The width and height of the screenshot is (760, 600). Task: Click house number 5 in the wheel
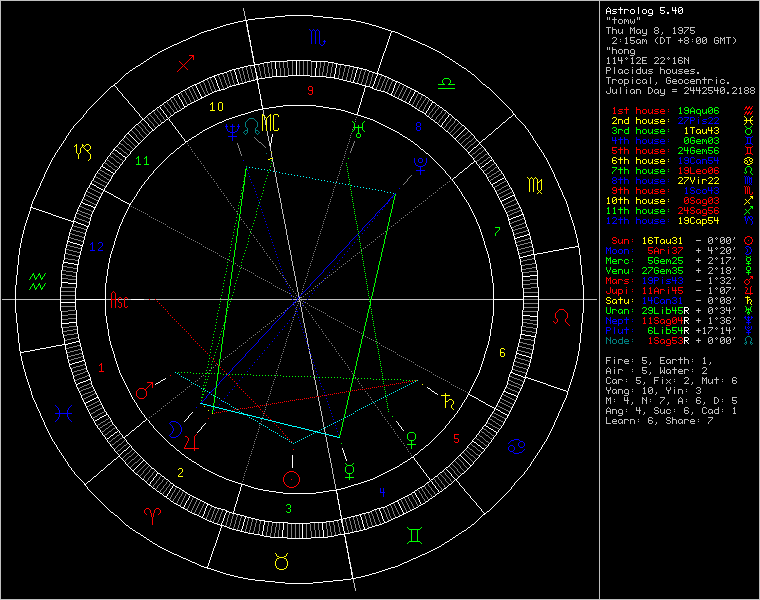pyautogui.click(x=456, y=439)
